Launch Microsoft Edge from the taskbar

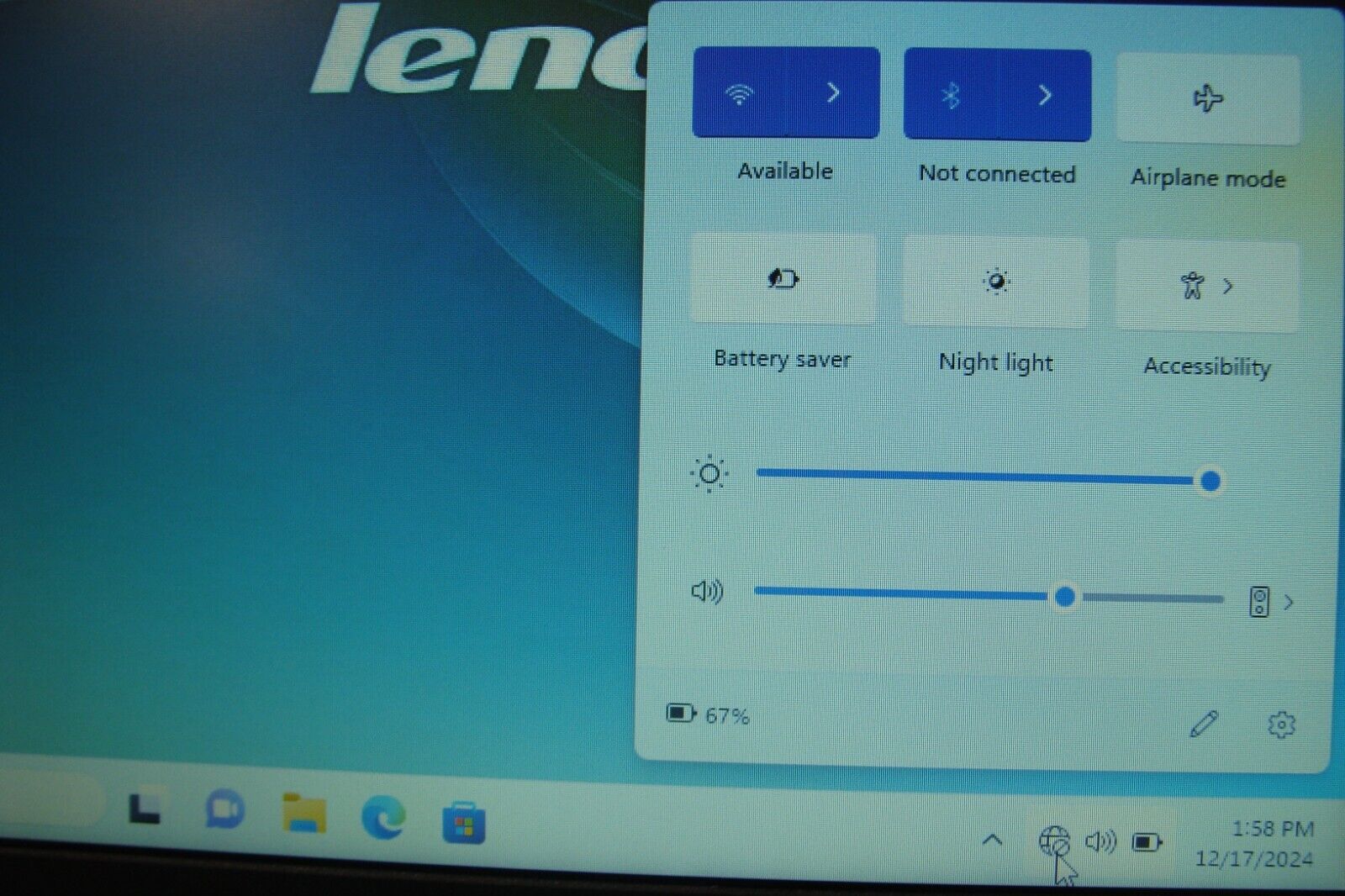tap(383, 817)
